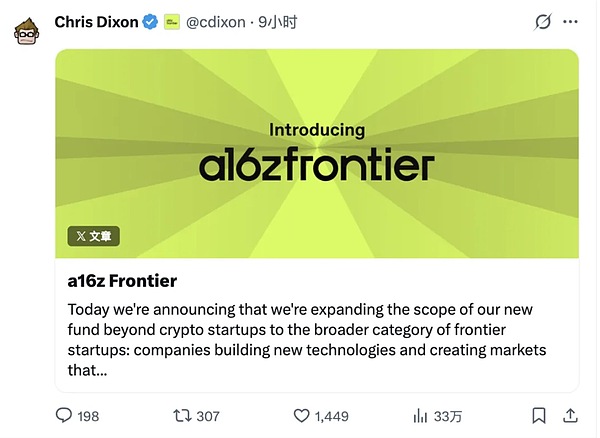600x438 pixels.
Task: Like the post with the heart icon
Action: (x=301, y=415)
